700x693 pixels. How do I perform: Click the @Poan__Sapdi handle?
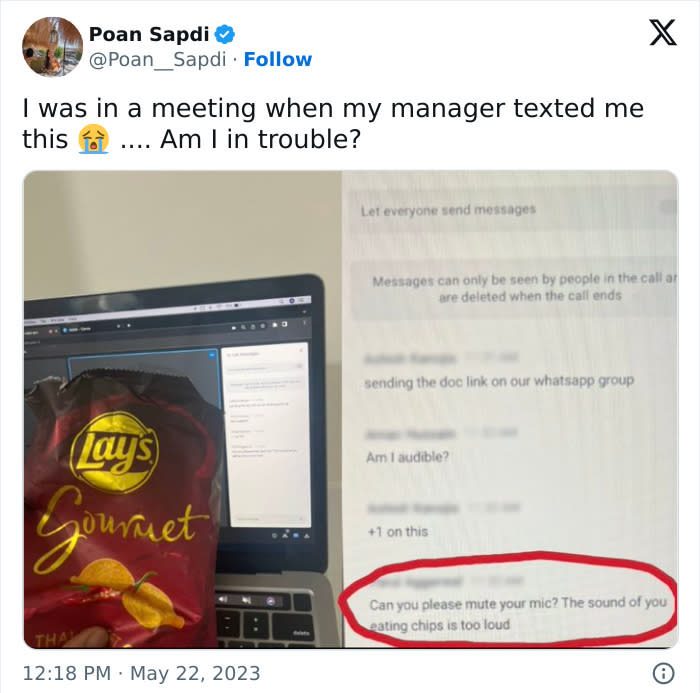[158, 59]
